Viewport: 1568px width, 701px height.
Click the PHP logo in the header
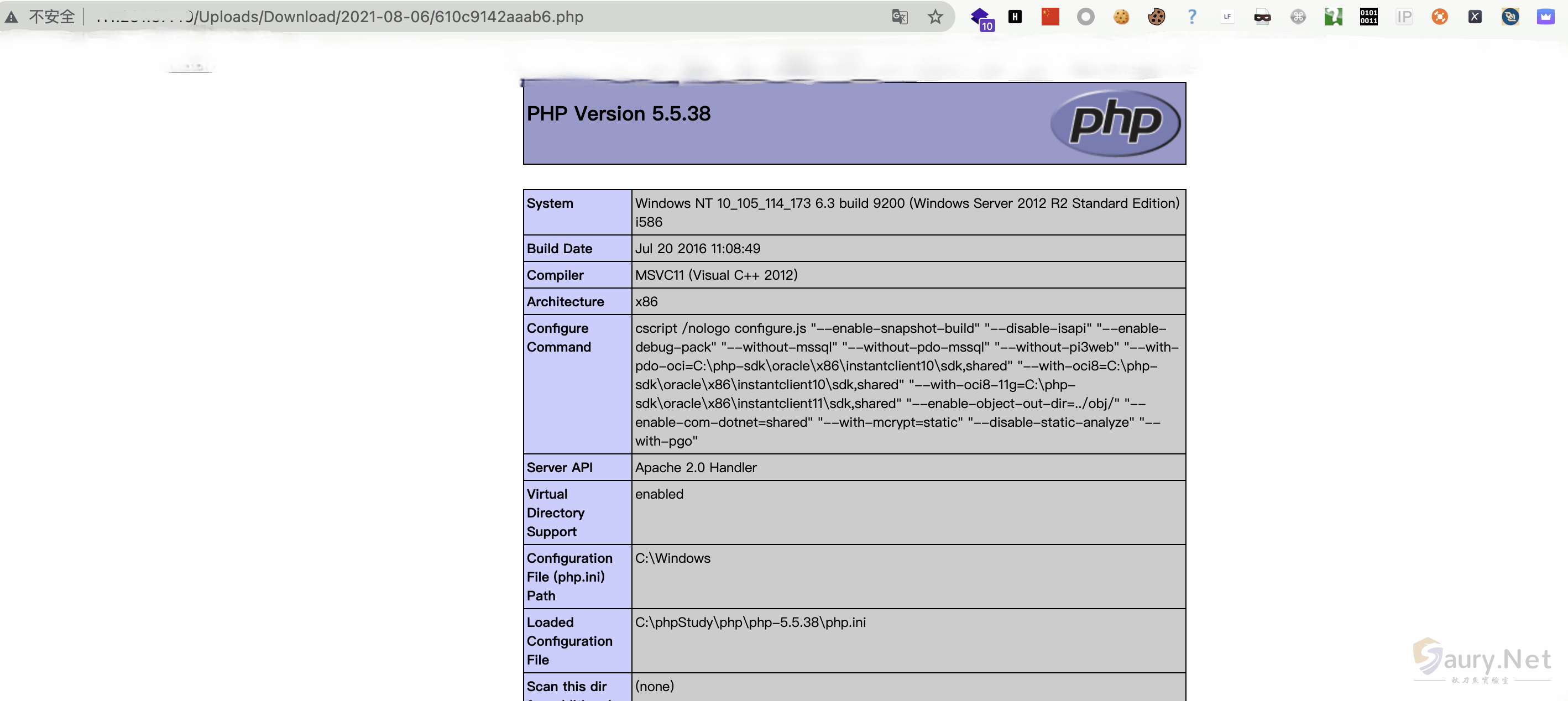point(1115,122)
